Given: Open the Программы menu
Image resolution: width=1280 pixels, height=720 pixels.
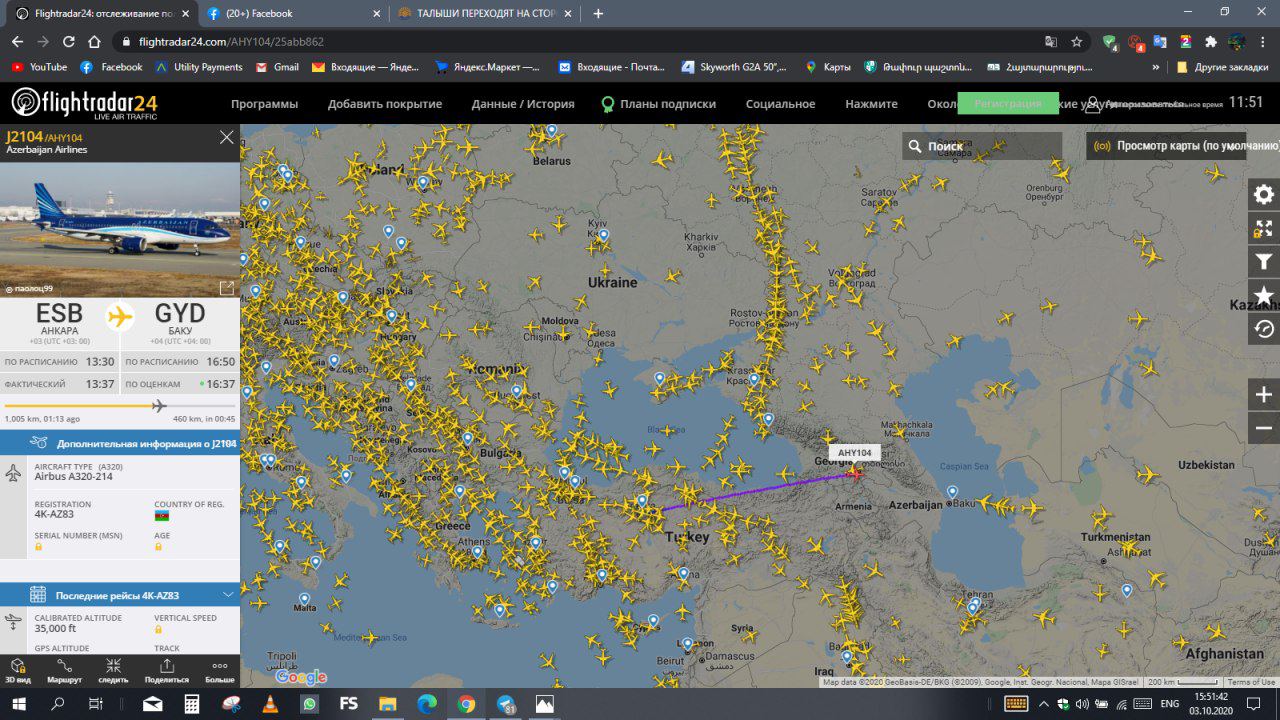Looking at the screenshot, I should click(x=264, y=104).
